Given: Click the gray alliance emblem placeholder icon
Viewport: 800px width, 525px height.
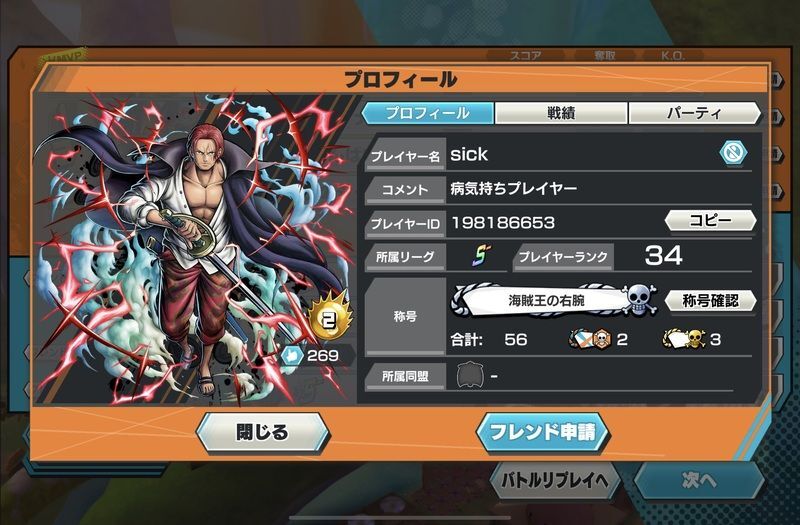Looking at the screenshot, I should pyautogui.click(x=470, y=376).
